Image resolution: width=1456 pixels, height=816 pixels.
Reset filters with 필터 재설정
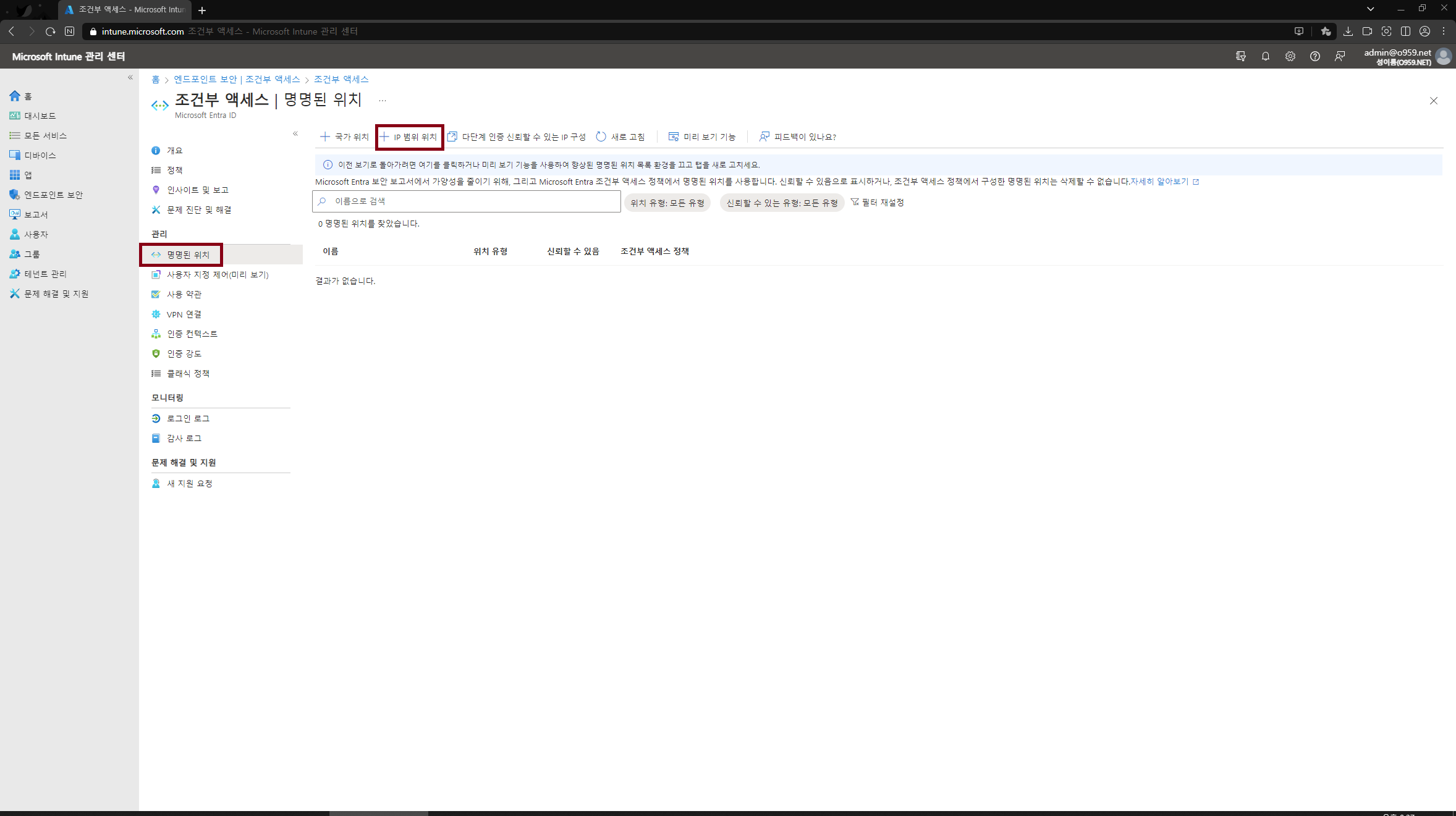click(878, 203)
